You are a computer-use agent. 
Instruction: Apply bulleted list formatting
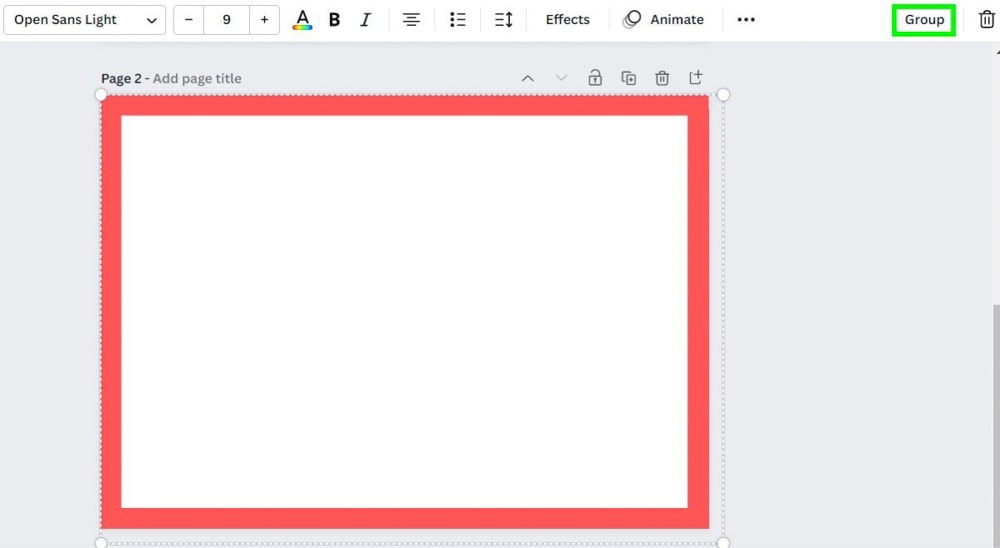click(x=458, y=20)
